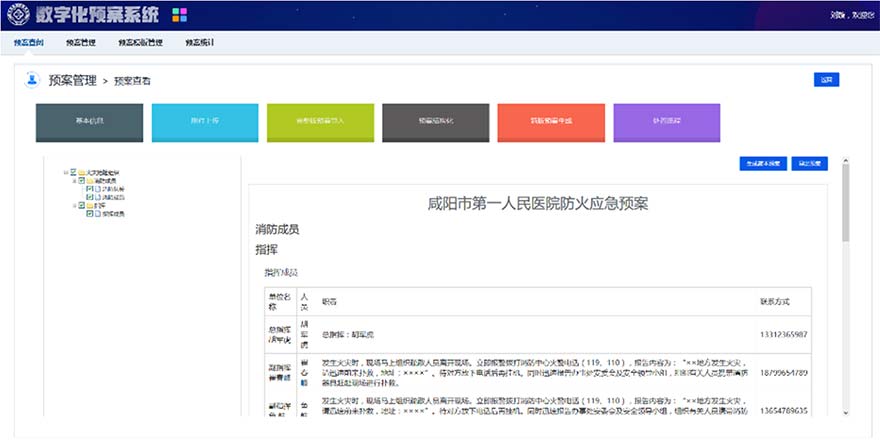The image size is (880, 444).
Task: Click phone number 13654789635
Action: (x=783, y=411)
